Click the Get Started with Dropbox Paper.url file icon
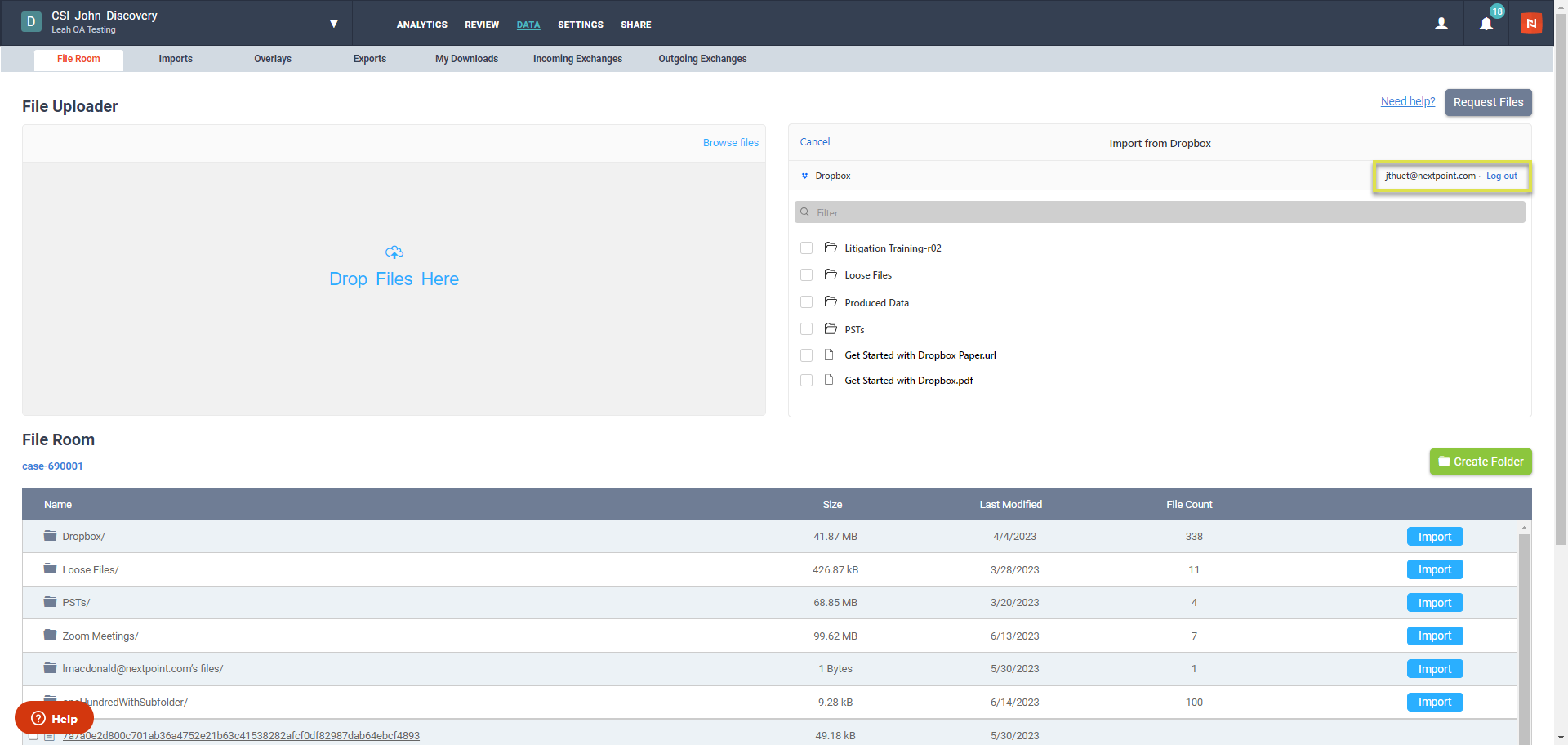Image resolution: width=1568 pixels, height=745 pixels. (x=829, y=355)
